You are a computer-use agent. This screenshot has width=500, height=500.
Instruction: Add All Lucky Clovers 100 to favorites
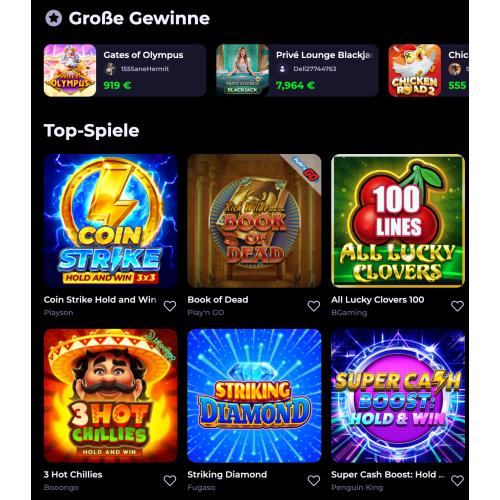click(457, 306)
